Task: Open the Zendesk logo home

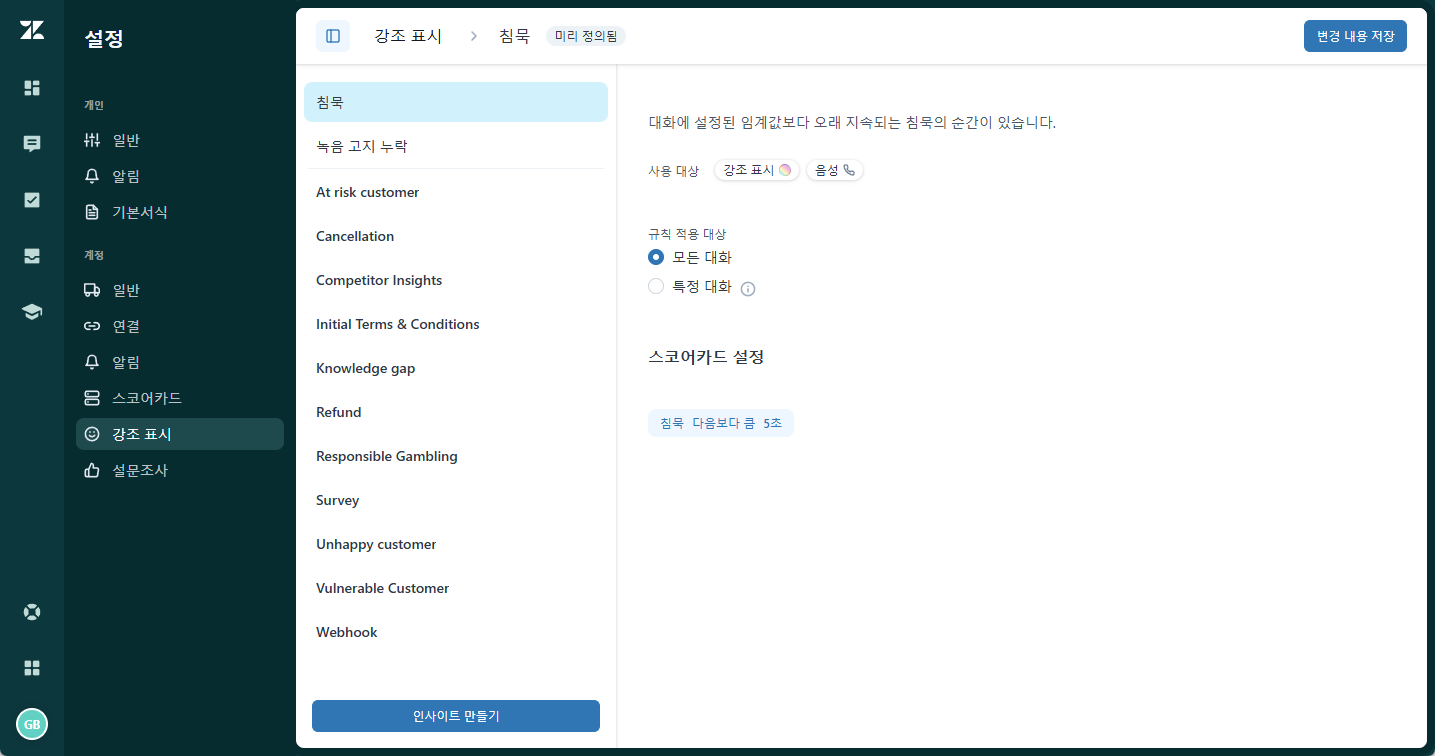Action: [32, 30]
